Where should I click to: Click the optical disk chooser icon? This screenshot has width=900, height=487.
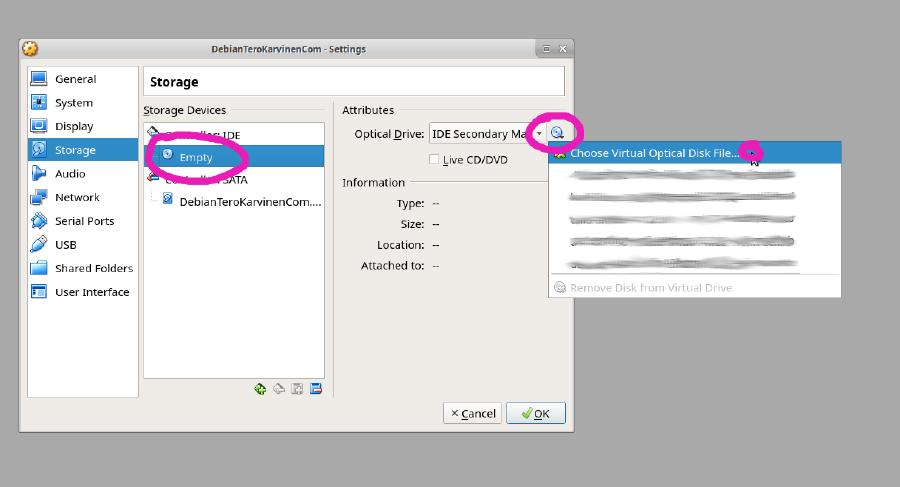558,133
